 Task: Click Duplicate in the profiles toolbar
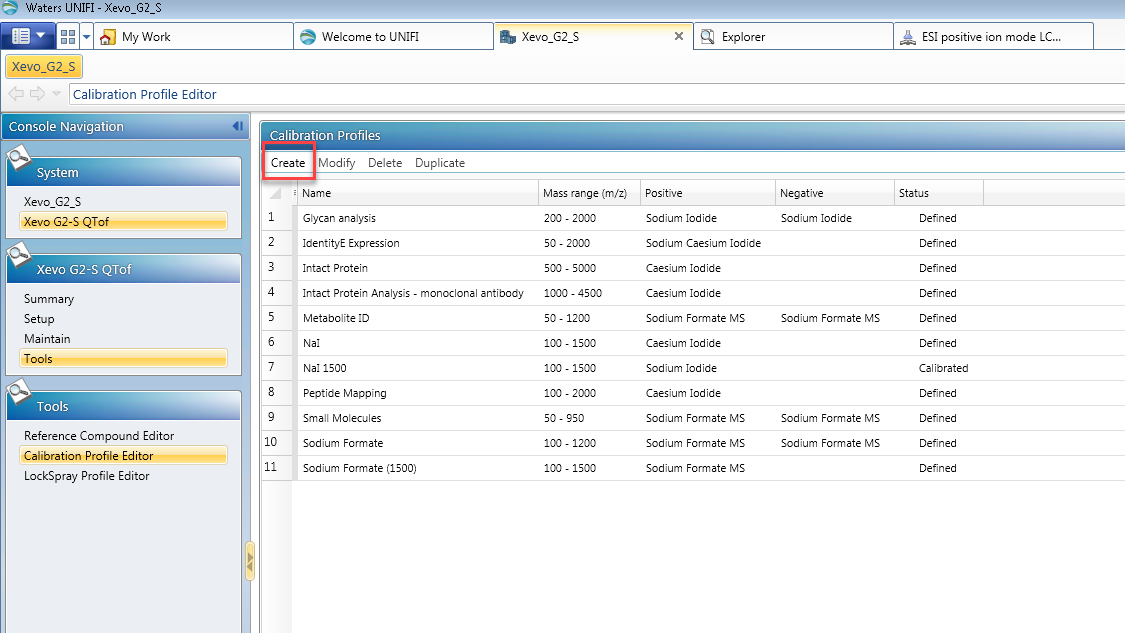440,163
